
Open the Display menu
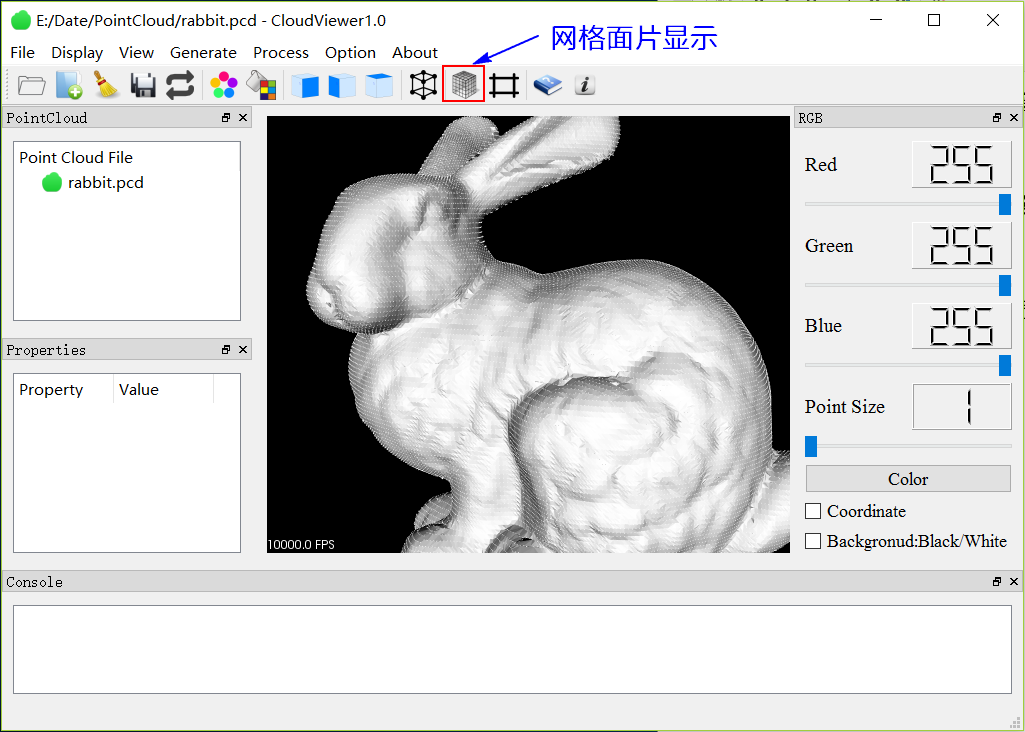point(77,53)
